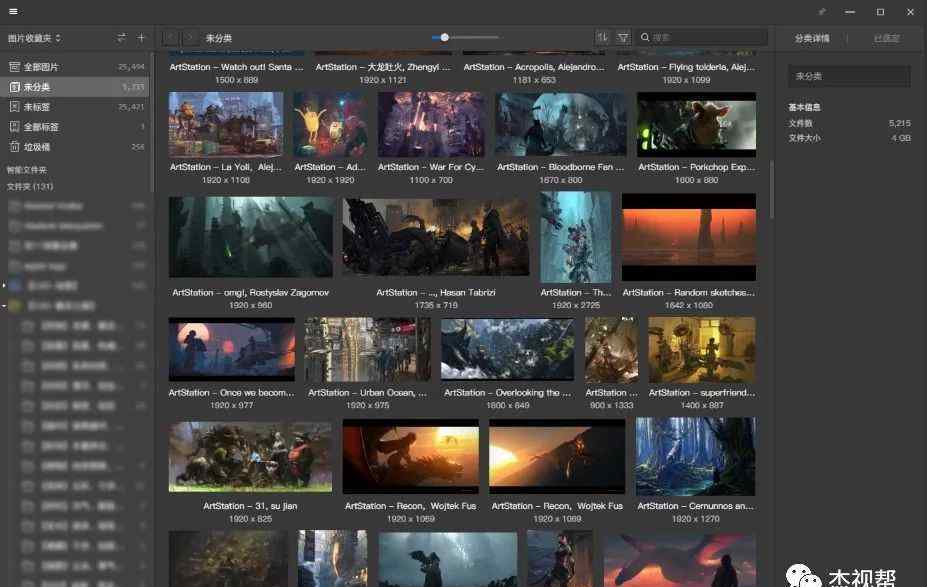Viewport: 927px width, 587px height.
Task: Select the 900 x 1333 thumbnail
Action: click(x=611, y=349)
